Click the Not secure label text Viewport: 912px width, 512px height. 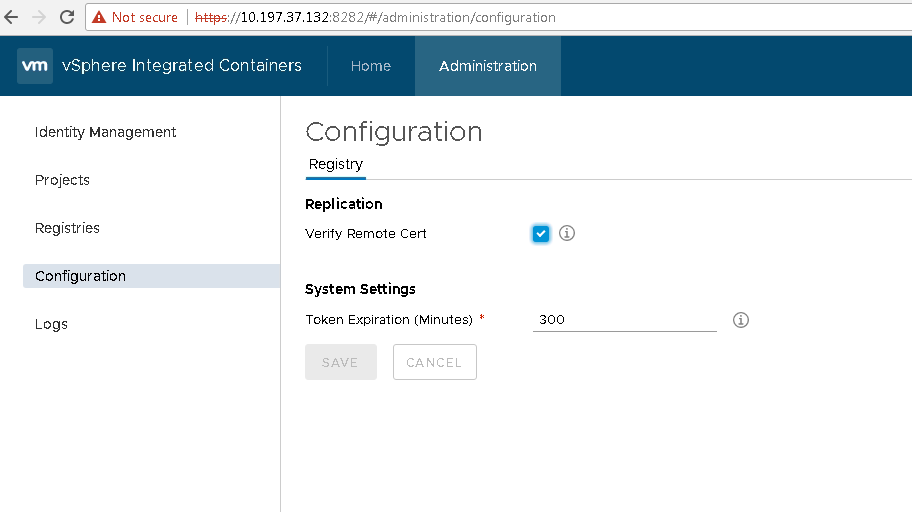(145, 17)
